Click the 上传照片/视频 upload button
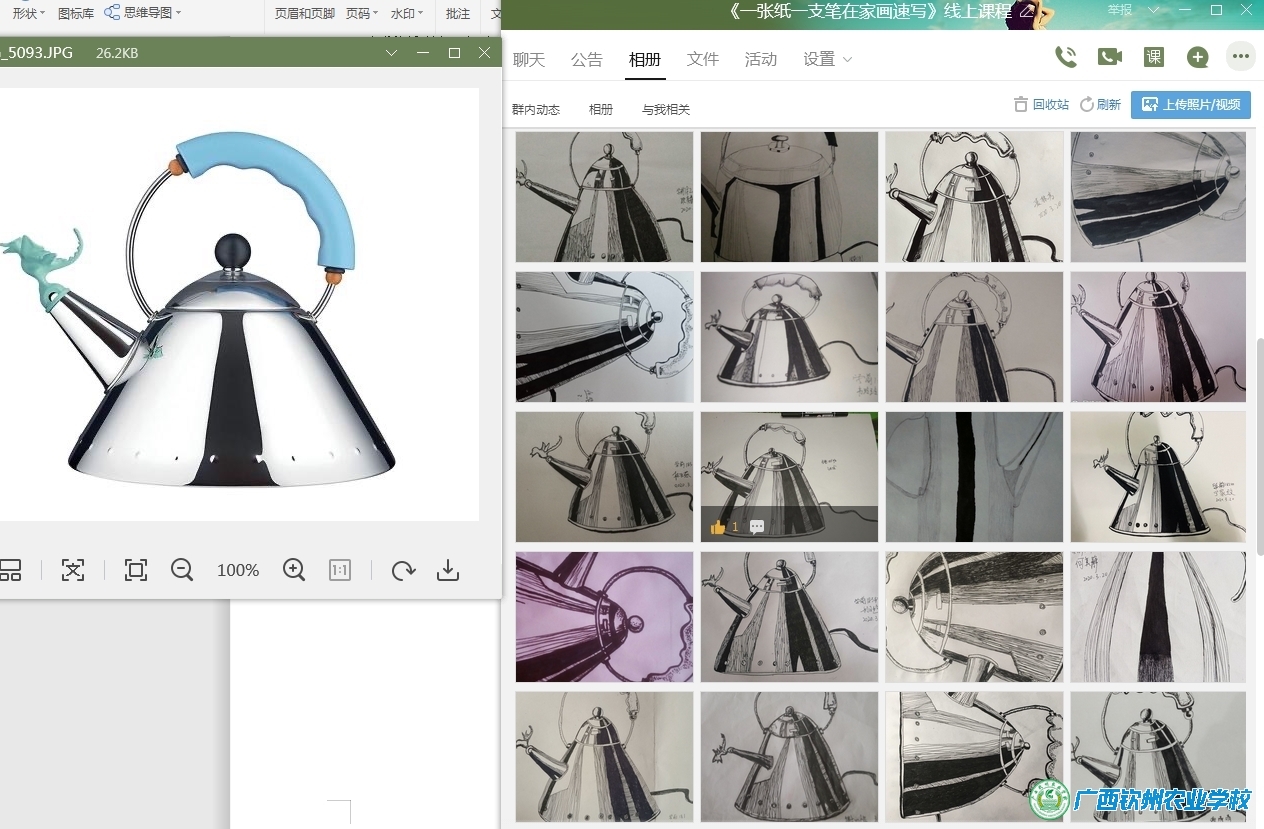1264x829 pixels. (x=1190, y=105)
